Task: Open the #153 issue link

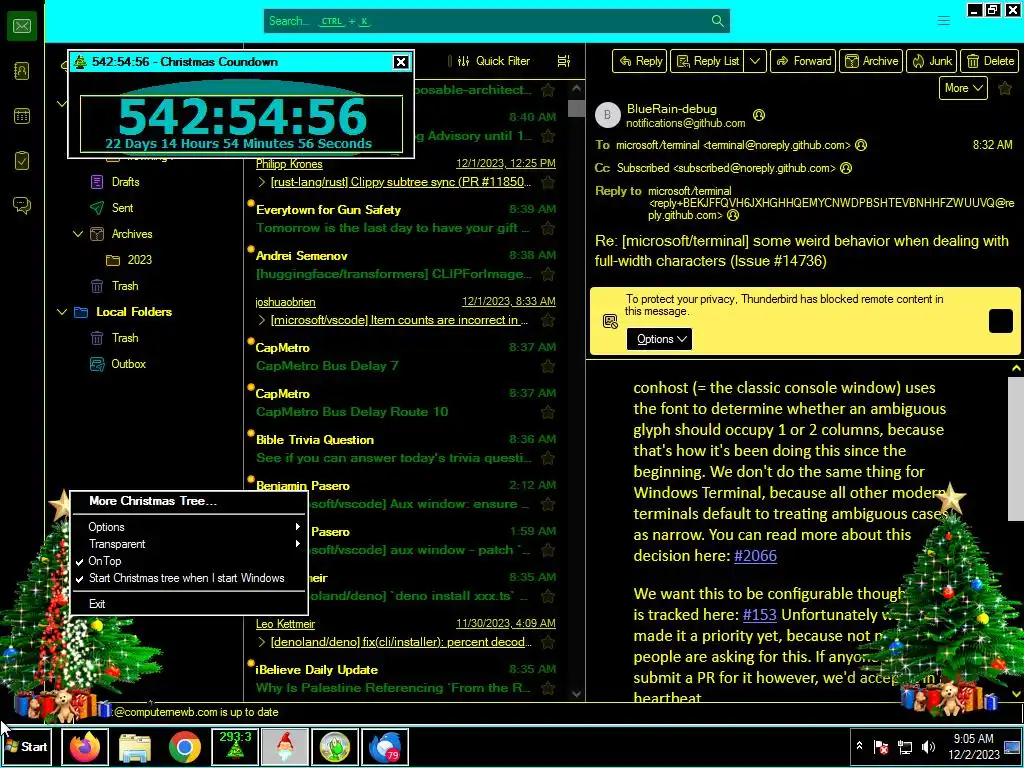Action: [x=760, y=615]
